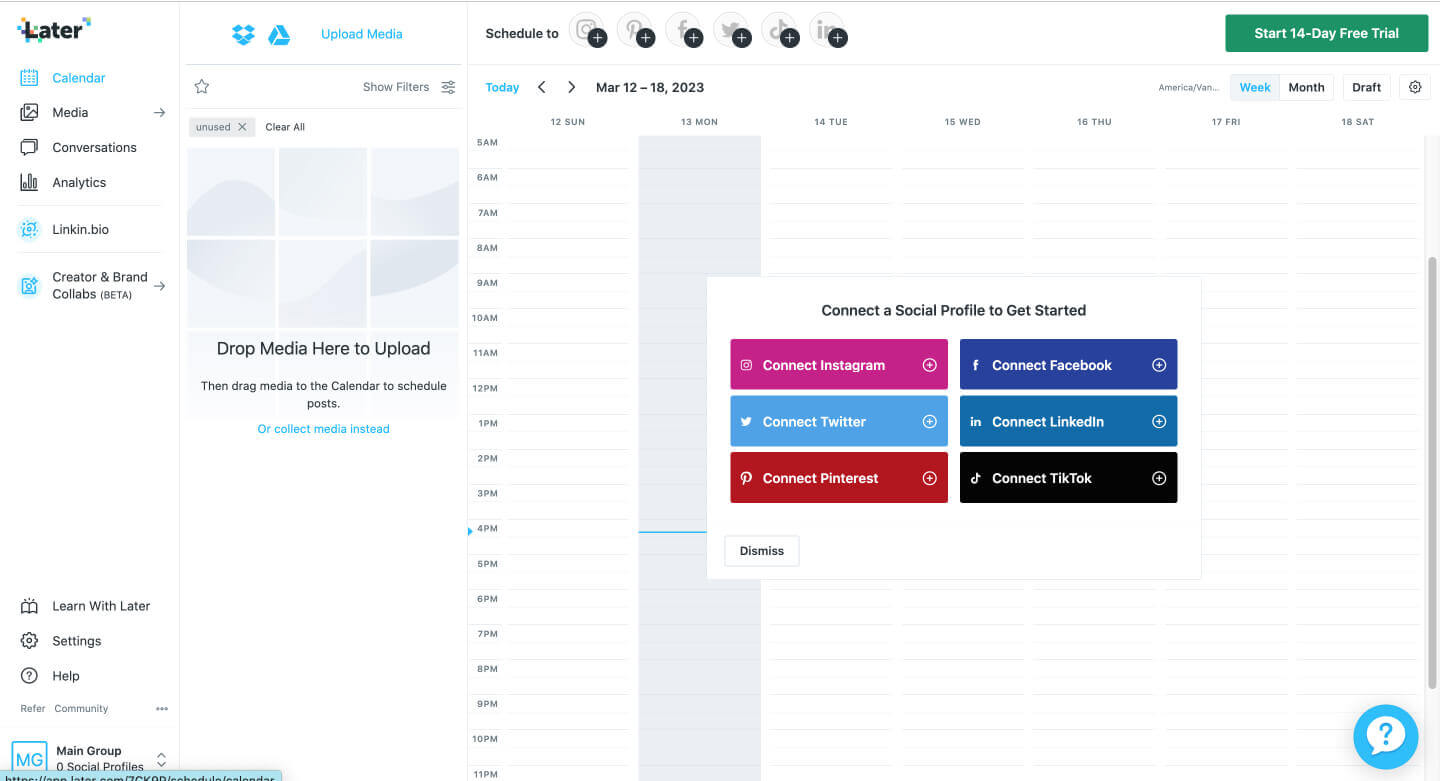Click the star favorites icon in media panel
This screenshot has width=1440, height=781.
tap(201, 87)
